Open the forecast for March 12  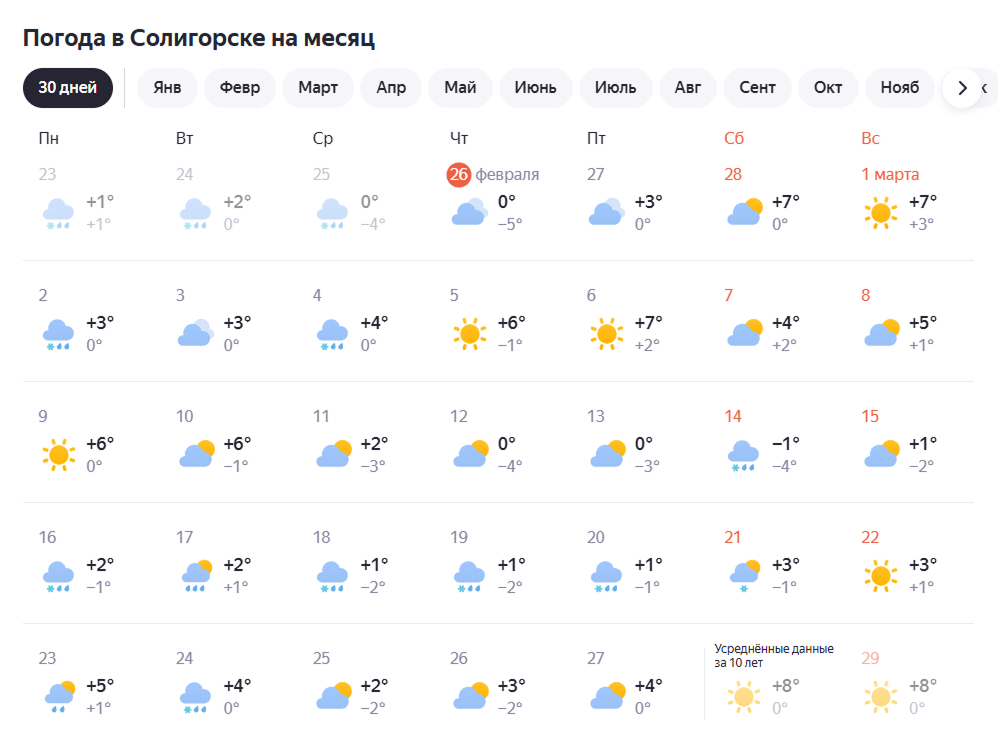(x=489, y=442)
